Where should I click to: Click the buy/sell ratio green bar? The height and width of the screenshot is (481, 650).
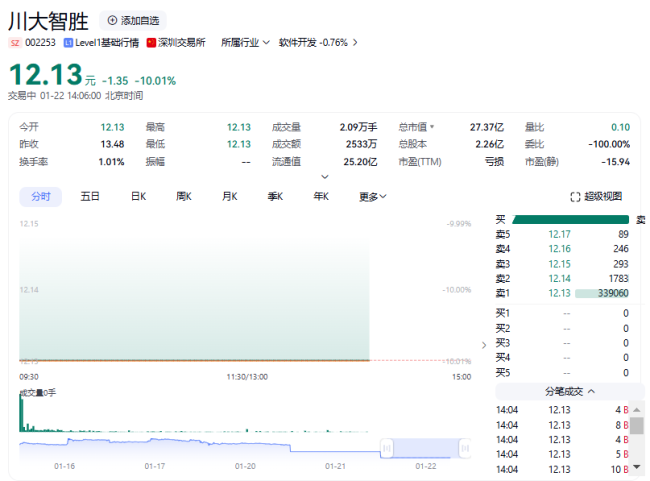[571, 219]
